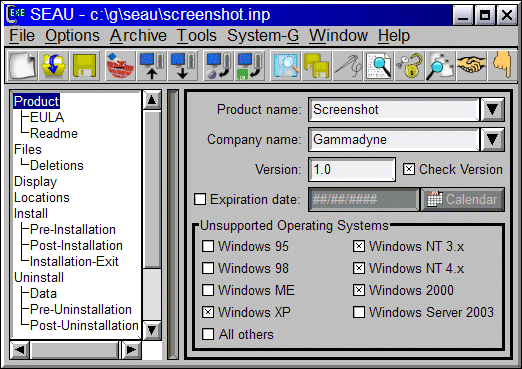The height and width of the screenshot is (369, 522).
Task: Click the Calendar button
Action: (x=463, y=199)
